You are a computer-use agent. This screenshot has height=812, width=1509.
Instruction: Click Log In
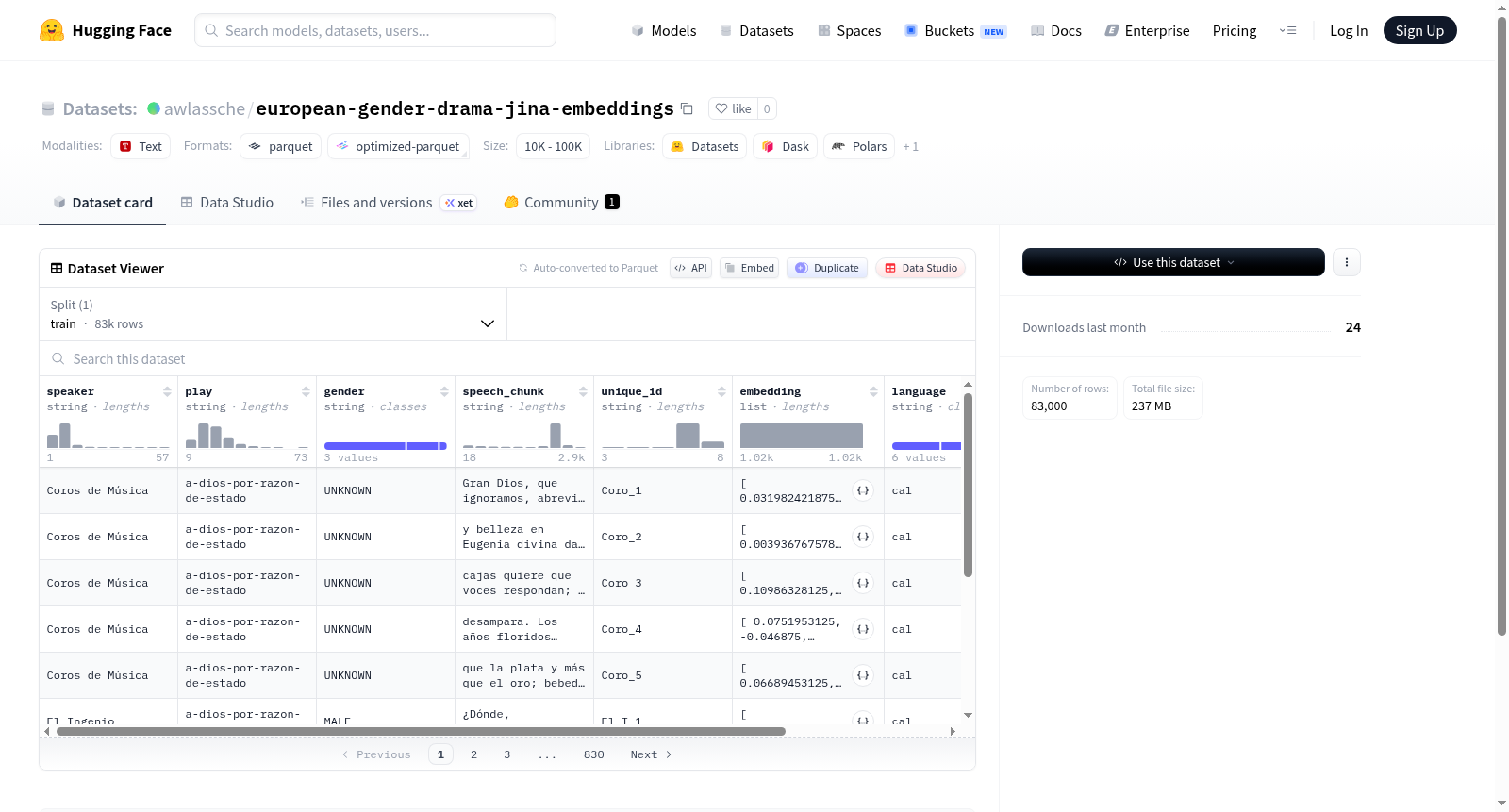(x=1349, y=30)
